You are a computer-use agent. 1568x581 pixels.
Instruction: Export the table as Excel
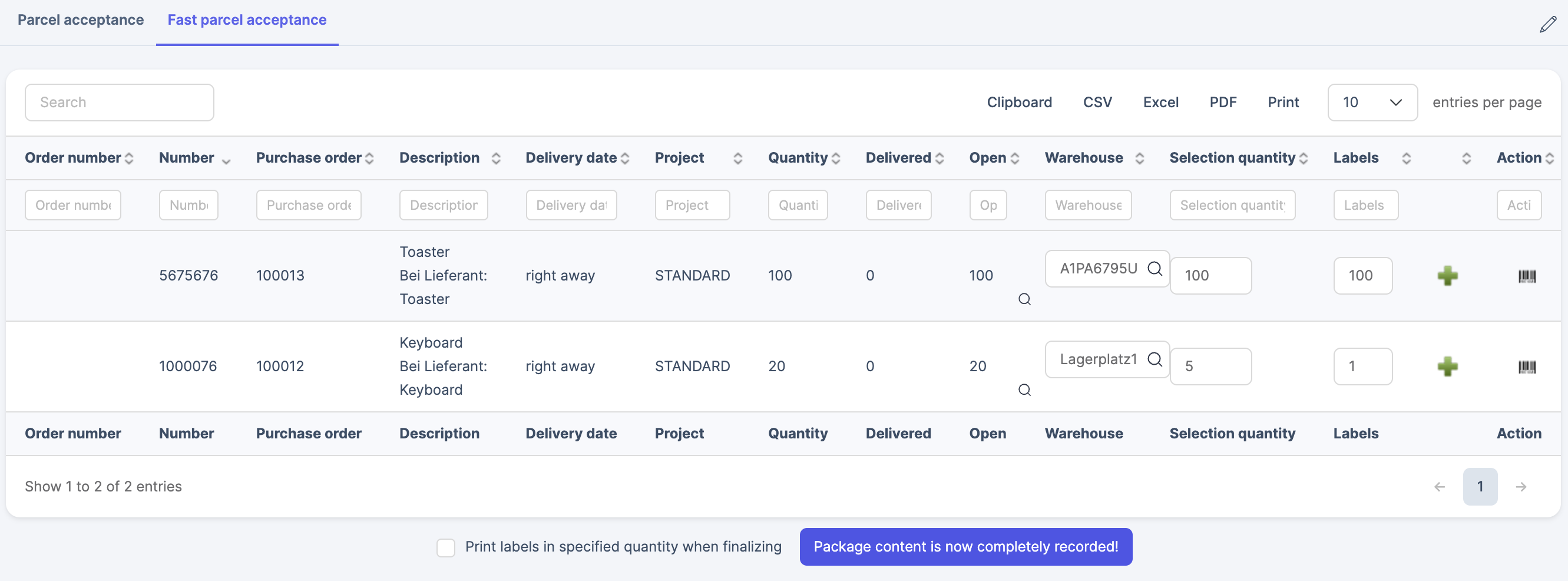[1160, 103]
